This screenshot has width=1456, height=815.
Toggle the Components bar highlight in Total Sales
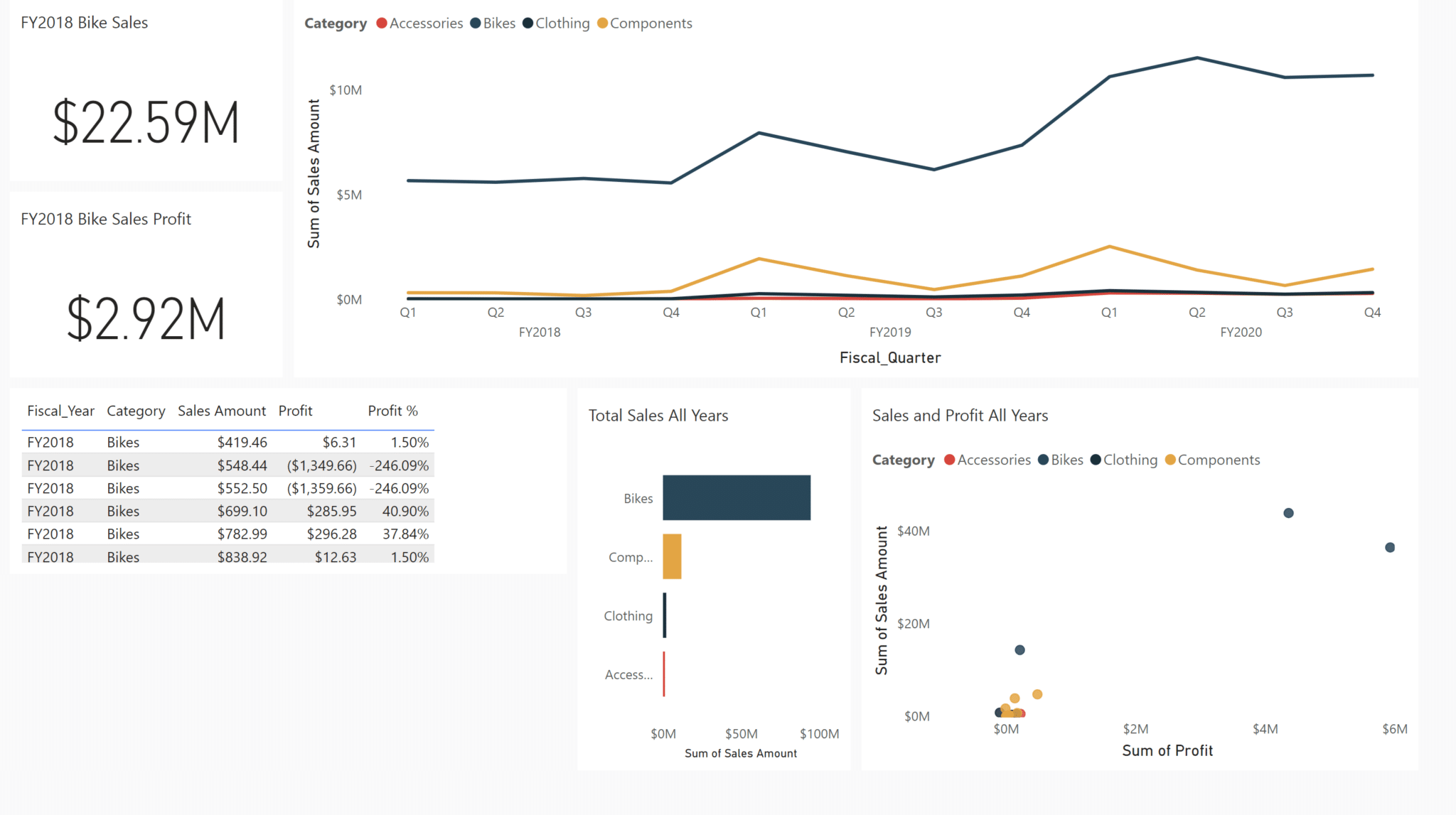tap(671, 557)
